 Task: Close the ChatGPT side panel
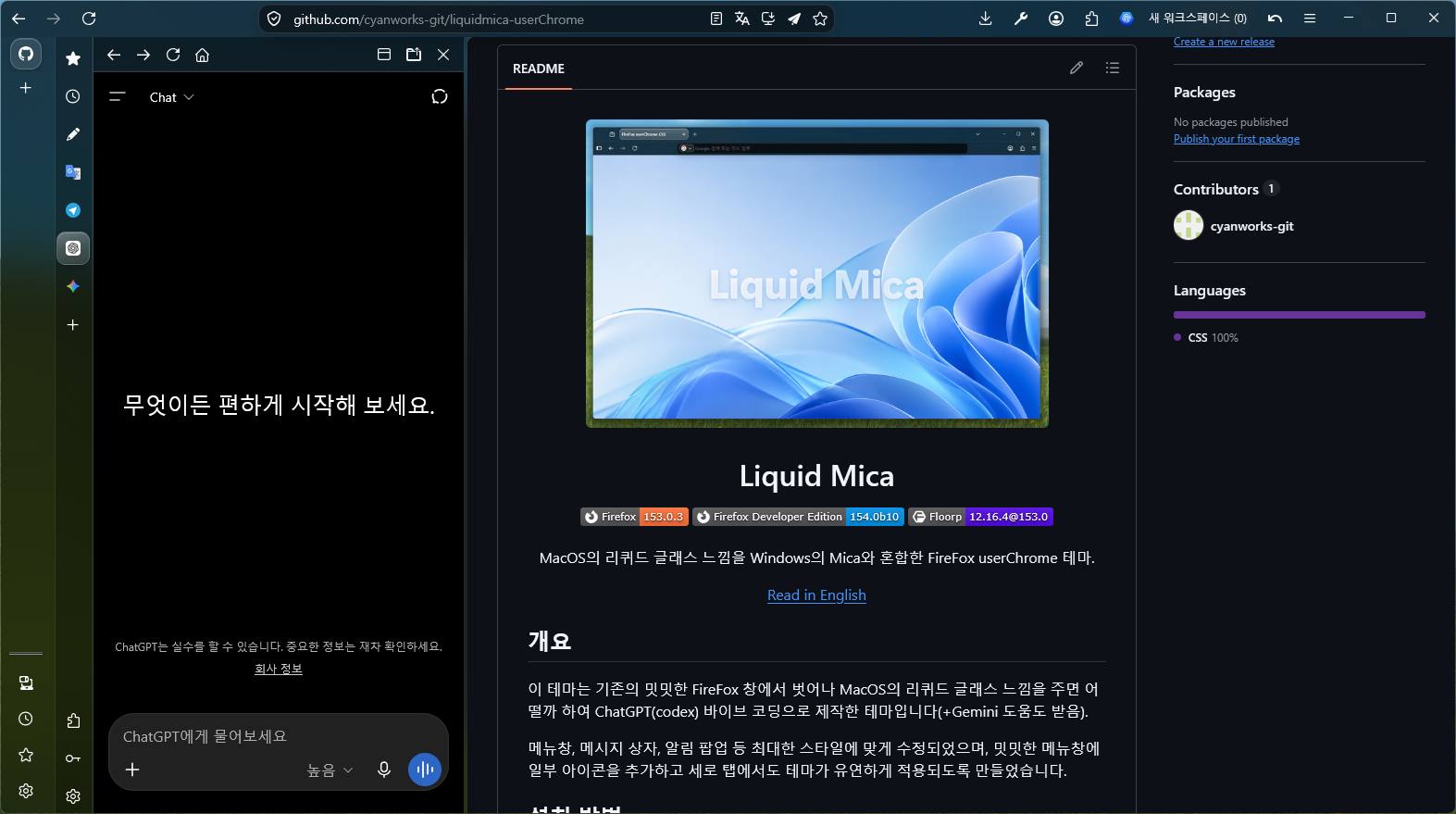pos(443,55)
